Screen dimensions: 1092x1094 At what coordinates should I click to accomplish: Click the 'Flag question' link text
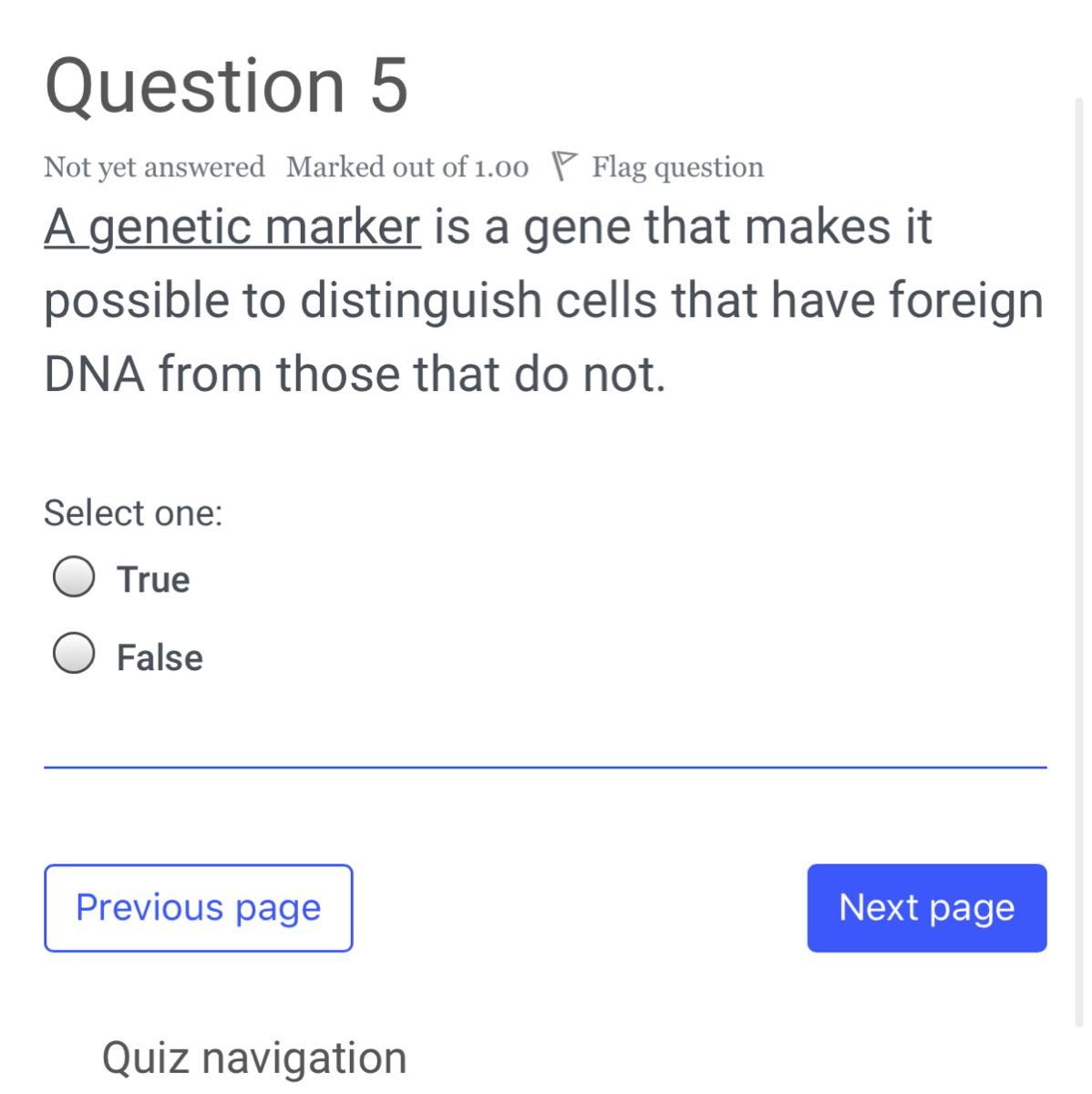tap(677, 168)
